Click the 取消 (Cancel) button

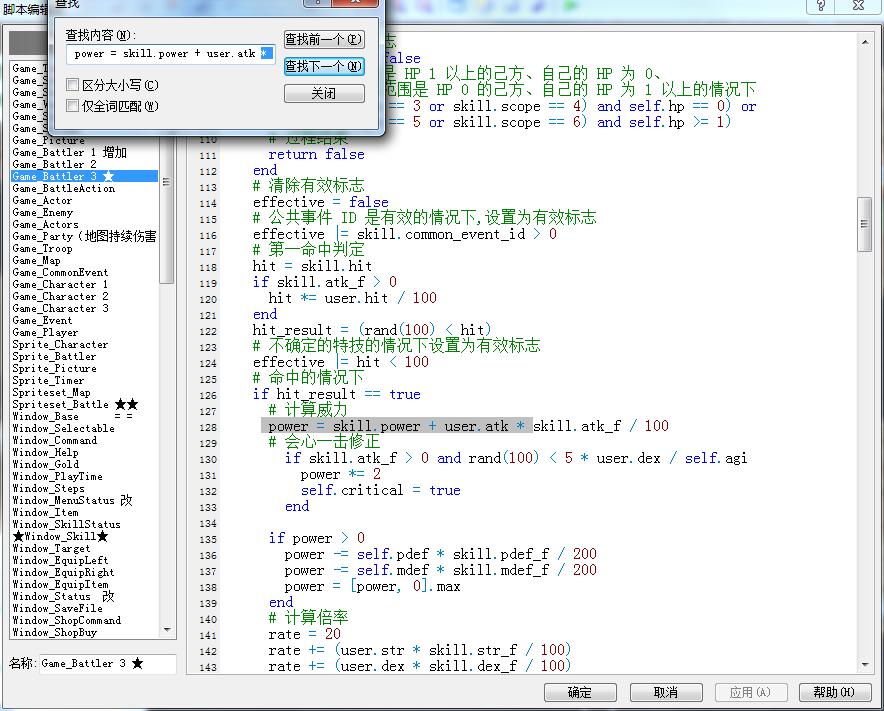tap(666, 692)
